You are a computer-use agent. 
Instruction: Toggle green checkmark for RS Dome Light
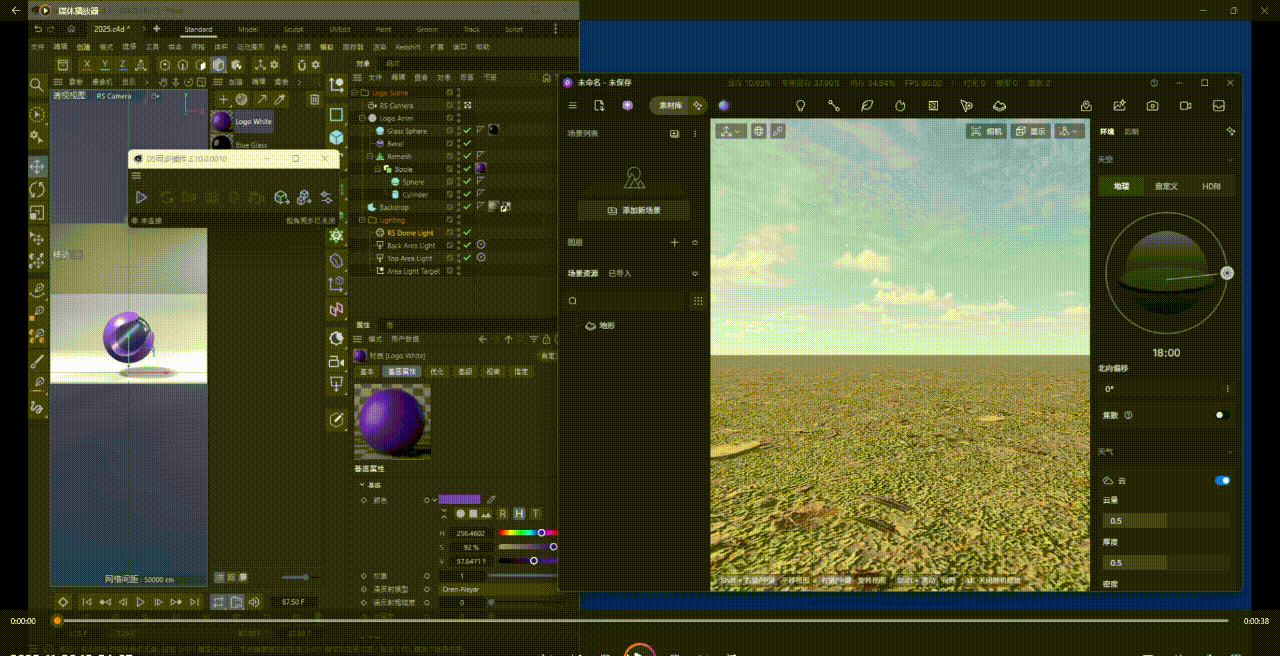pyautogui.click(x=467, y=233)
